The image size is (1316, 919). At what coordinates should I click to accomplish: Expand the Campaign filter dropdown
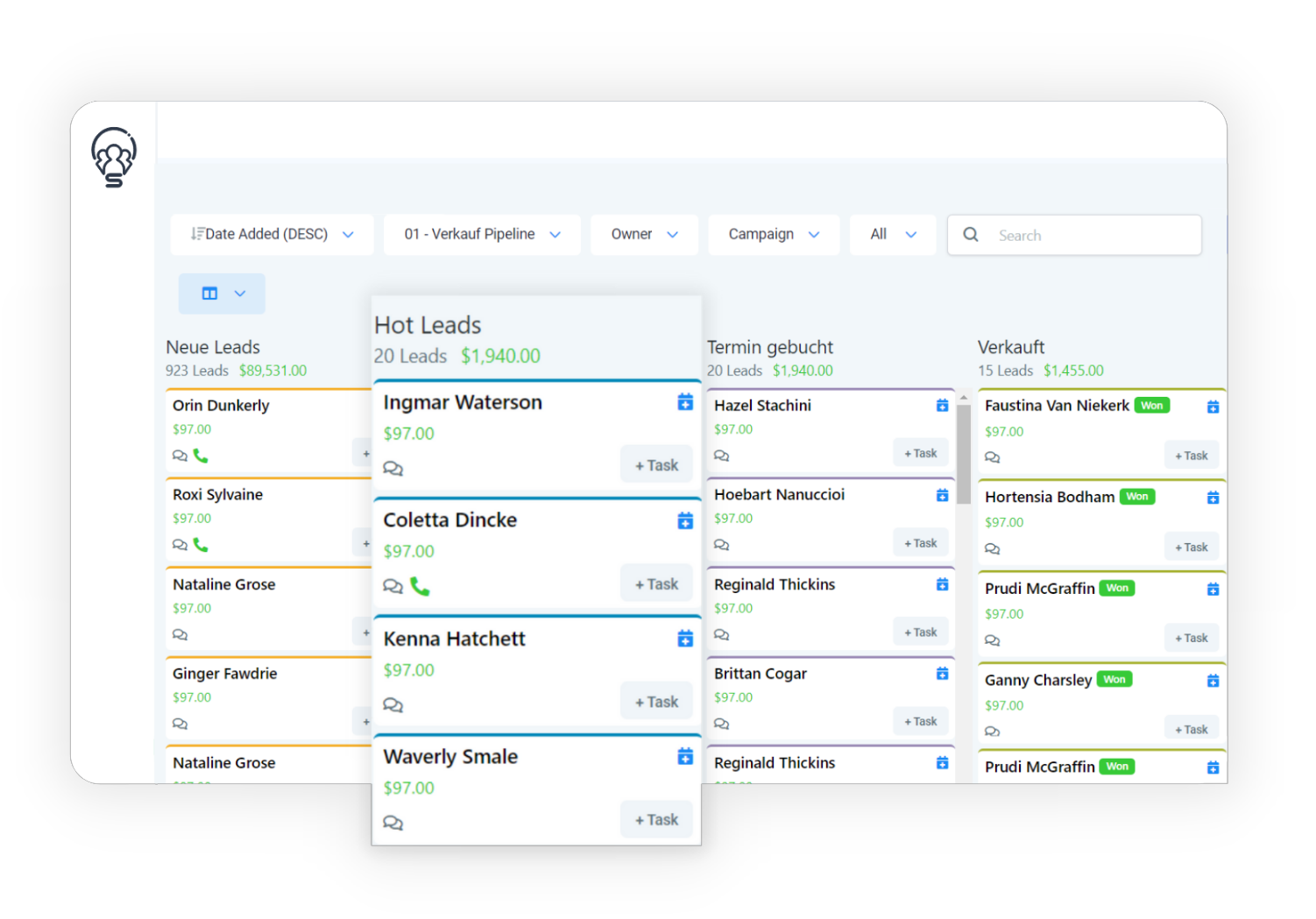774,235
